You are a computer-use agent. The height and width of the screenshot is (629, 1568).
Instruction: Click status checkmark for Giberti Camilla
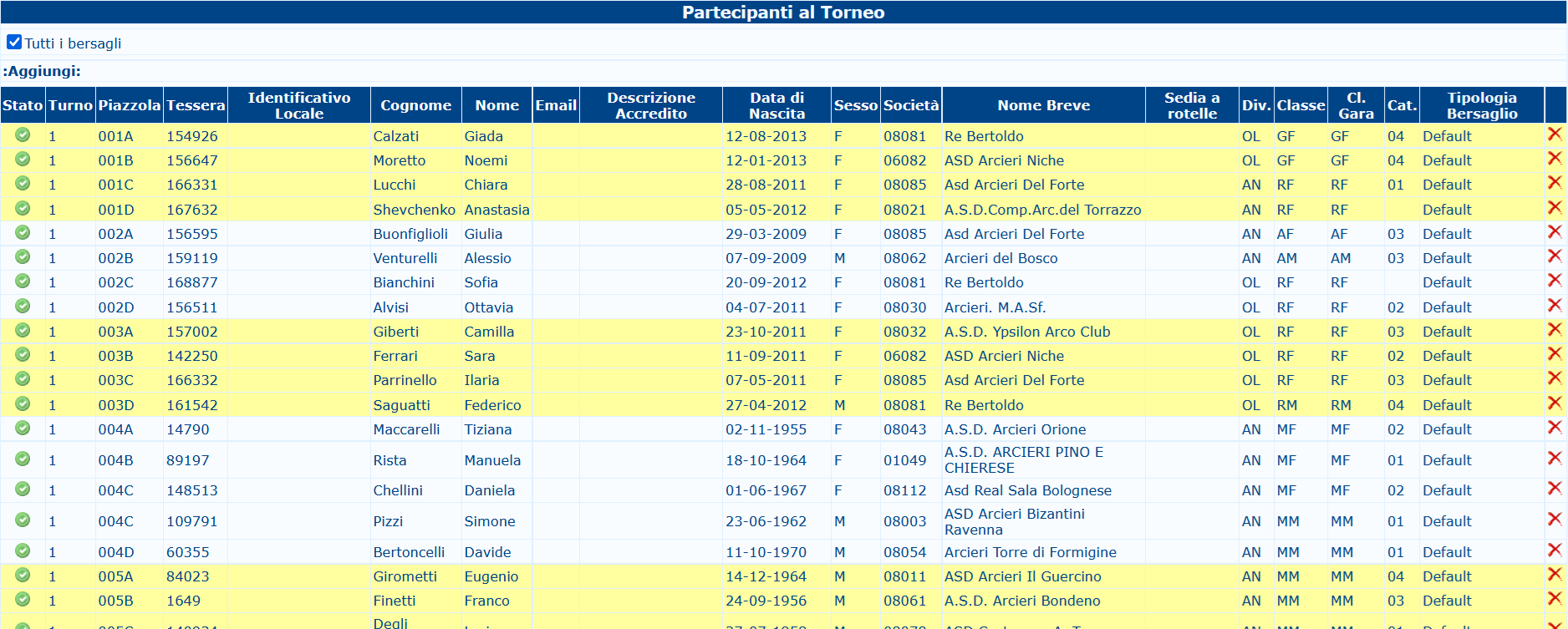pyautogui.click(x=23, y=330)
